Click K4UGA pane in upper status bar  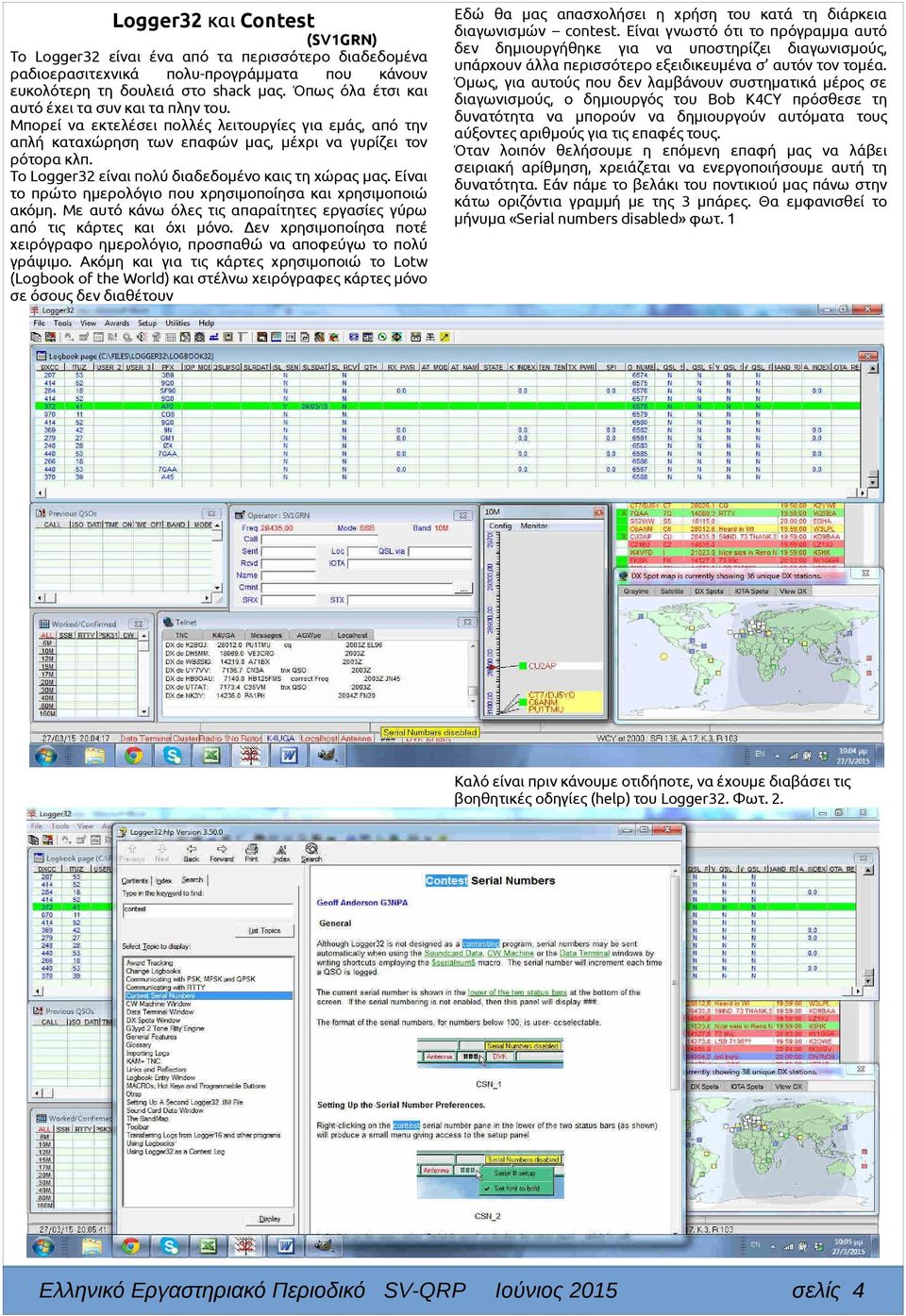click(280, 739)
